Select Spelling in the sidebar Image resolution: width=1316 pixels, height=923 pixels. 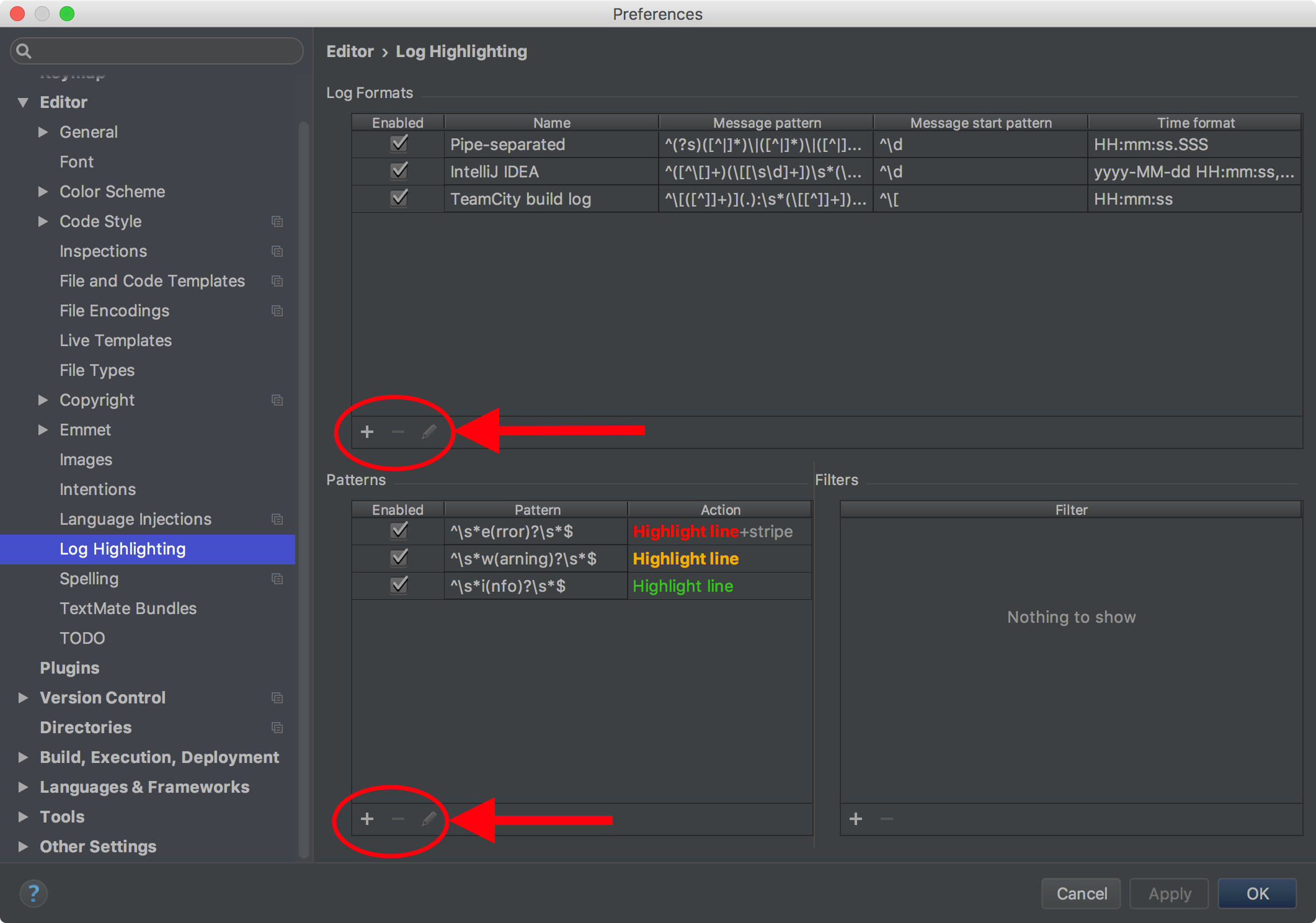click(x=89, y=578)
